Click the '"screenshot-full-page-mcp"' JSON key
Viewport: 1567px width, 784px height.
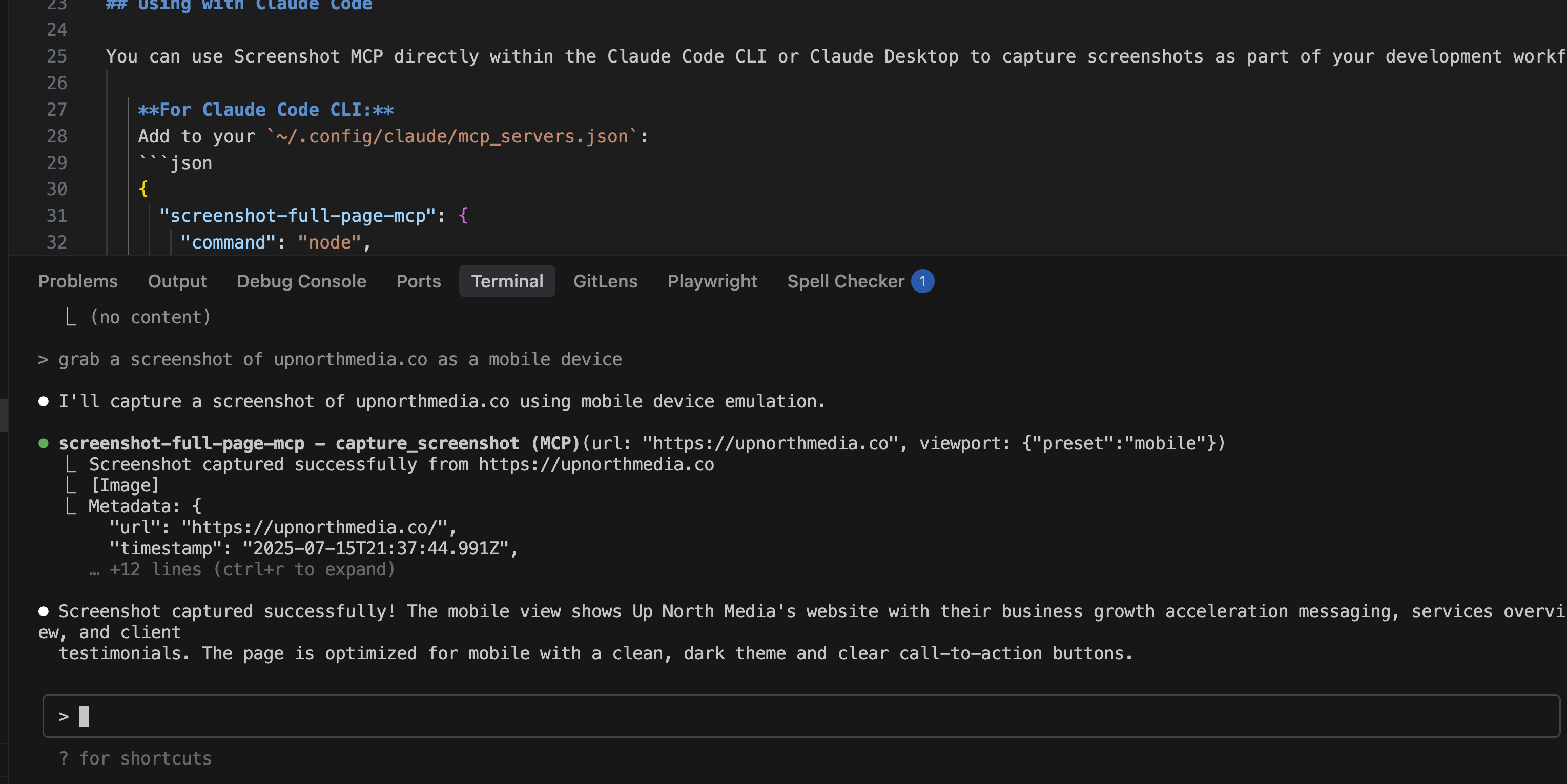tap(297, 215)
